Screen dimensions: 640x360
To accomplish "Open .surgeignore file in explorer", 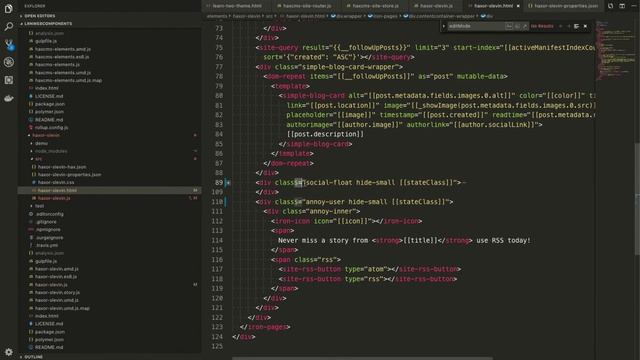I will [x=49, y=238].
